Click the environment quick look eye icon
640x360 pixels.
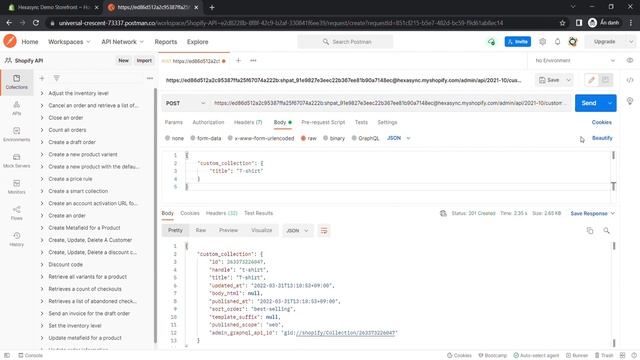630,60
